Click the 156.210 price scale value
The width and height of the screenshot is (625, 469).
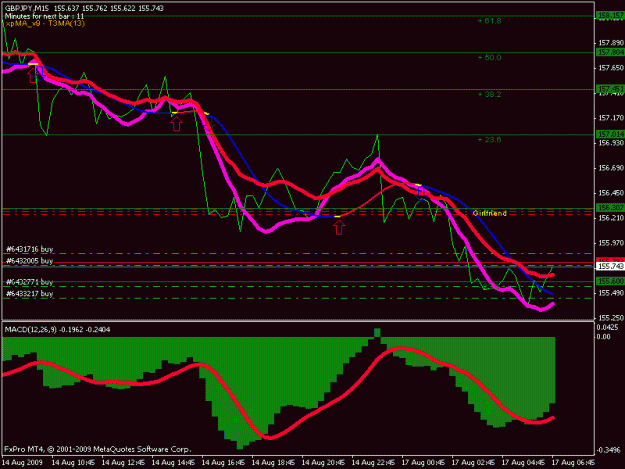(x=611, y=218)
